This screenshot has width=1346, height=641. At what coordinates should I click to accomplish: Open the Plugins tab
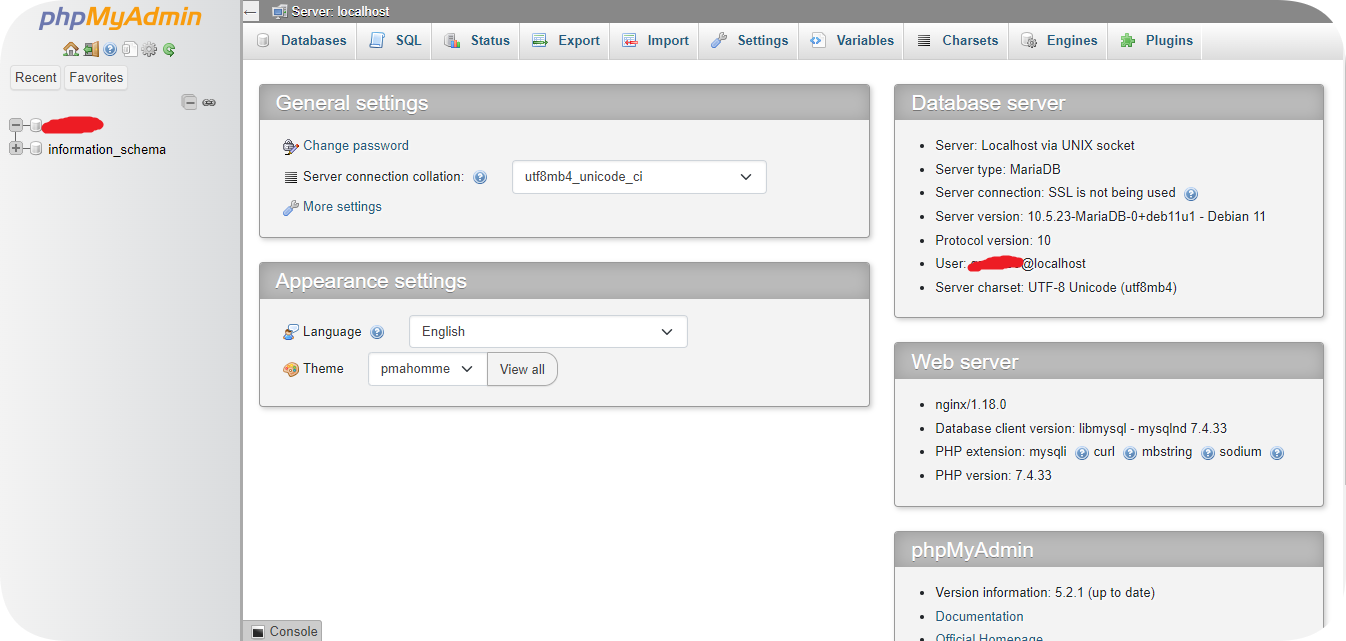[1156, 41]
